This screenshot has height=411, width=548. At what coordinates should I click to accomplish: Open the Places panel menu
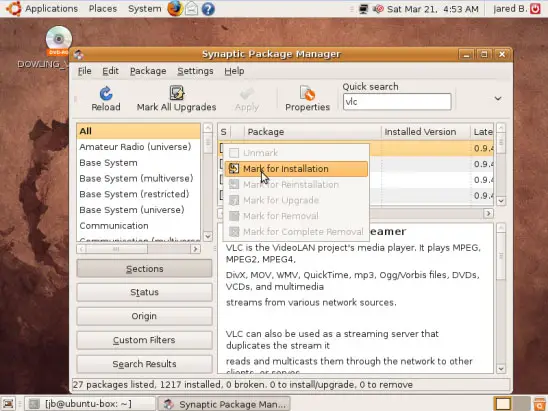pyautogui.click(x=103, y=9)
